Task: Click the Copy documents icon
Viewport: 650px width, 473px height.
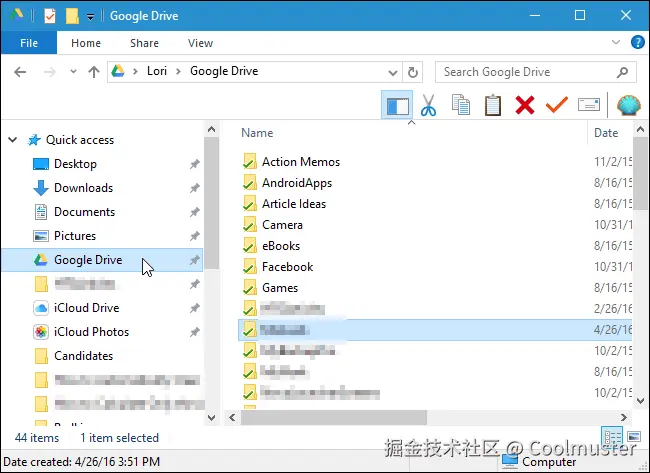Action: [x=461, y=105]
